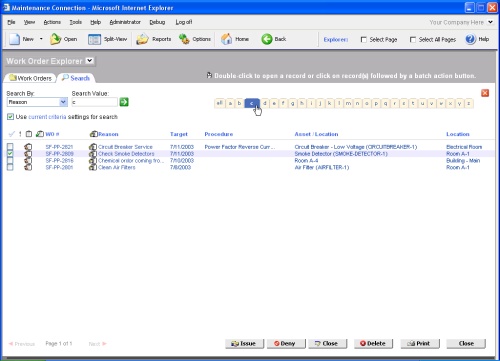Click the current criteria link
Image resolution: width=500 pixels, height=361 pixels.
pyautogui.click(x=47, y=117)
